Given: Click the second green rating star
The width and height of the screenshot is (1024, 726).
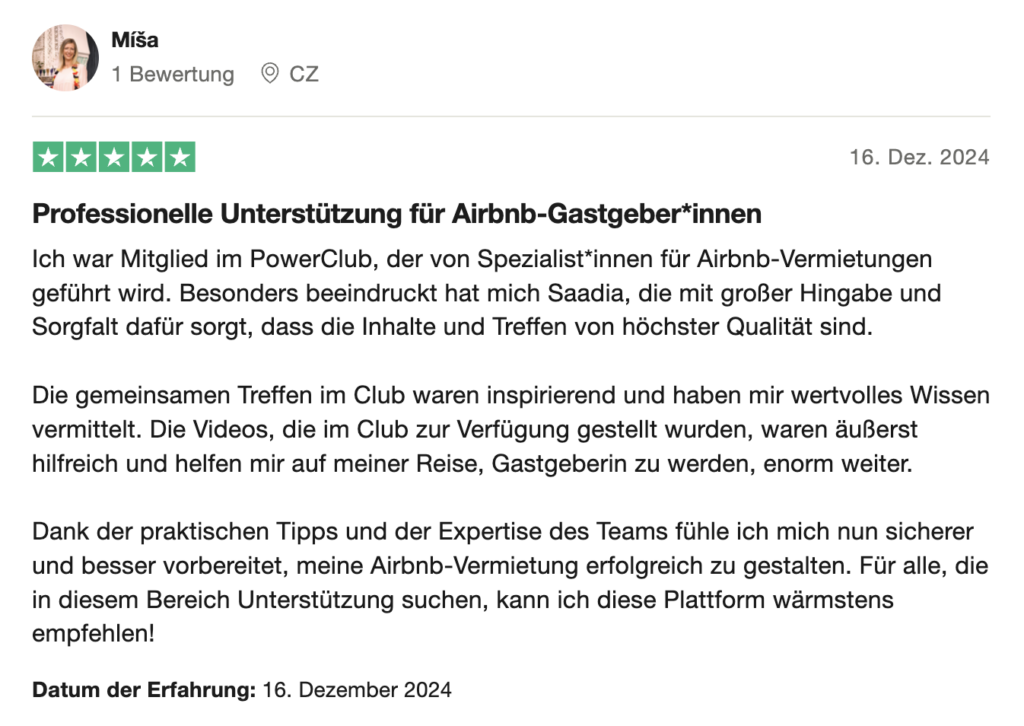Looking at the screenshot, I should [x=81, y=157].
